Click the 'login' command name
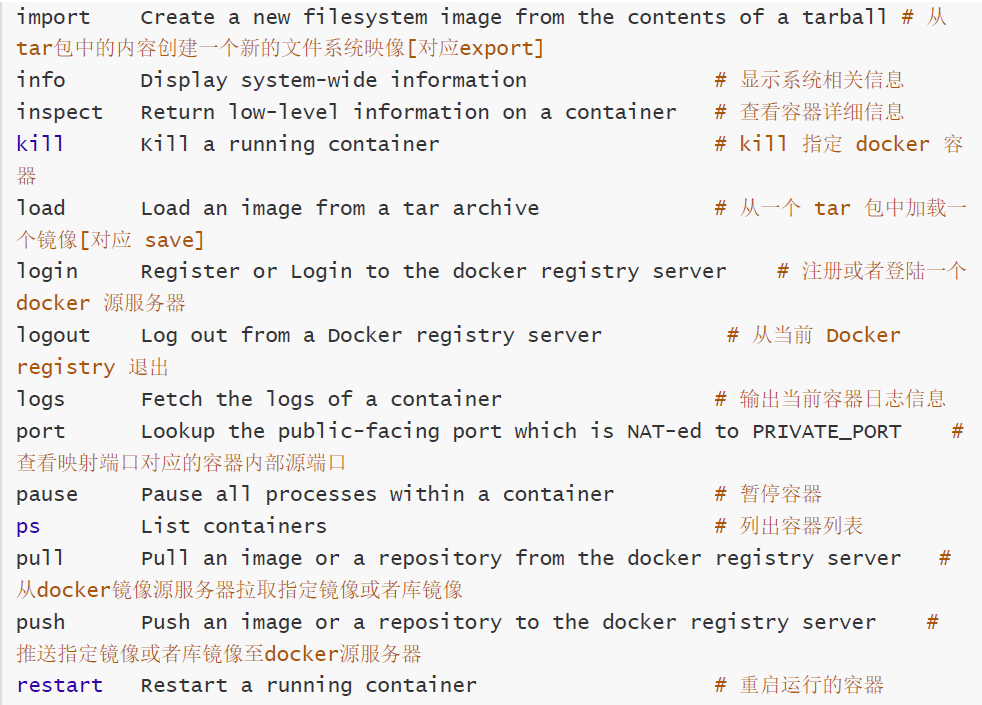982x705 pixels. click(47, 271)
